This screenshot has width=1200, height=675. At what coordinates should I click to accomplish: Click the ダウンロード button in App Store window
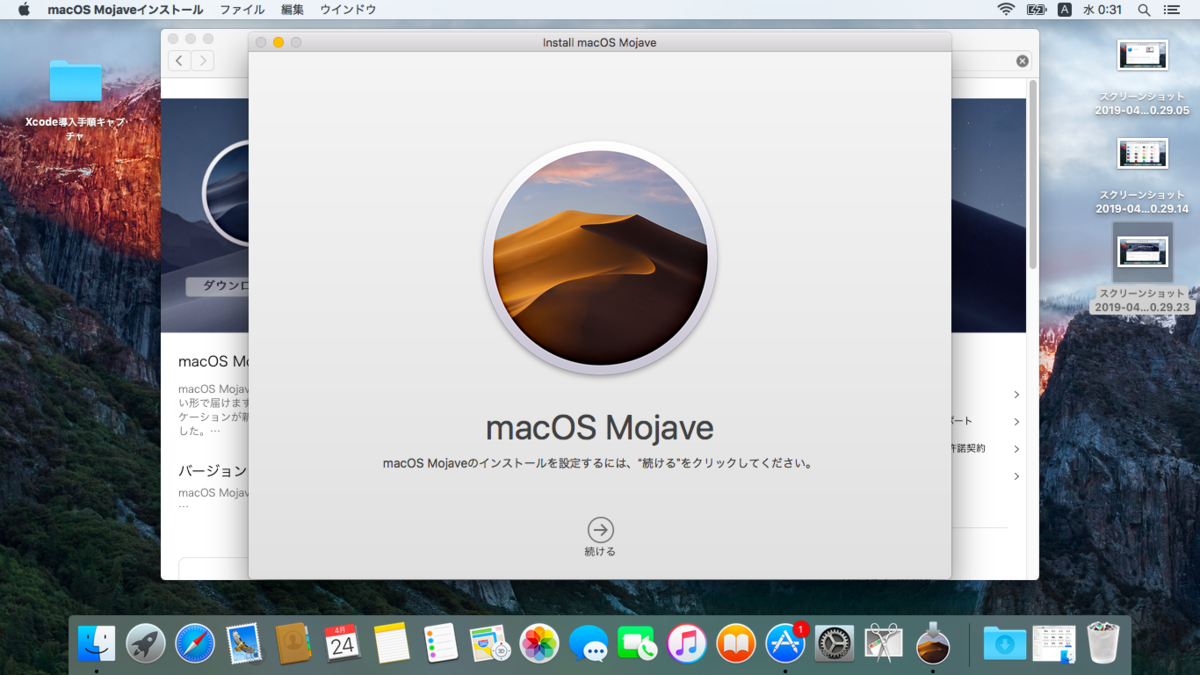[x=217, y=286]
